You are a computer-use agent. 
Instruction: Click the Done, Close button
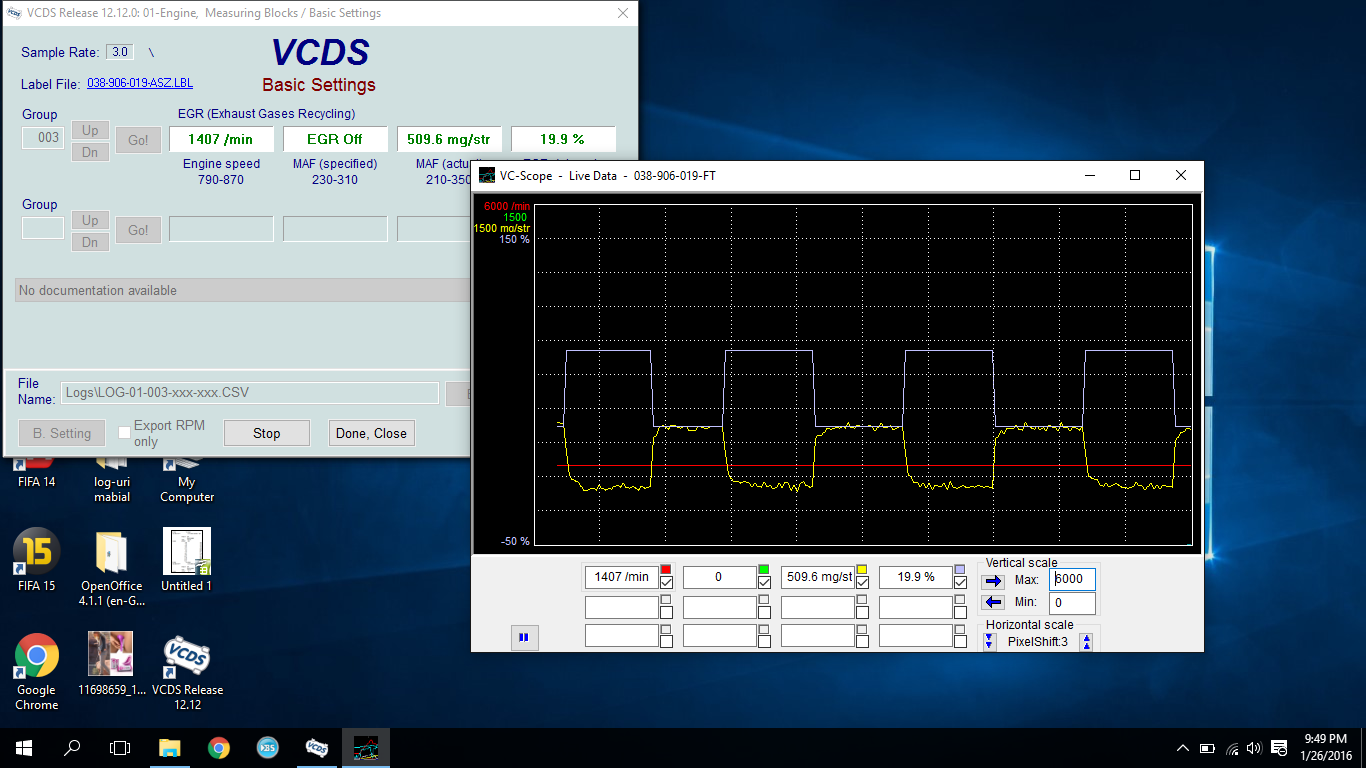click(371, 433)
